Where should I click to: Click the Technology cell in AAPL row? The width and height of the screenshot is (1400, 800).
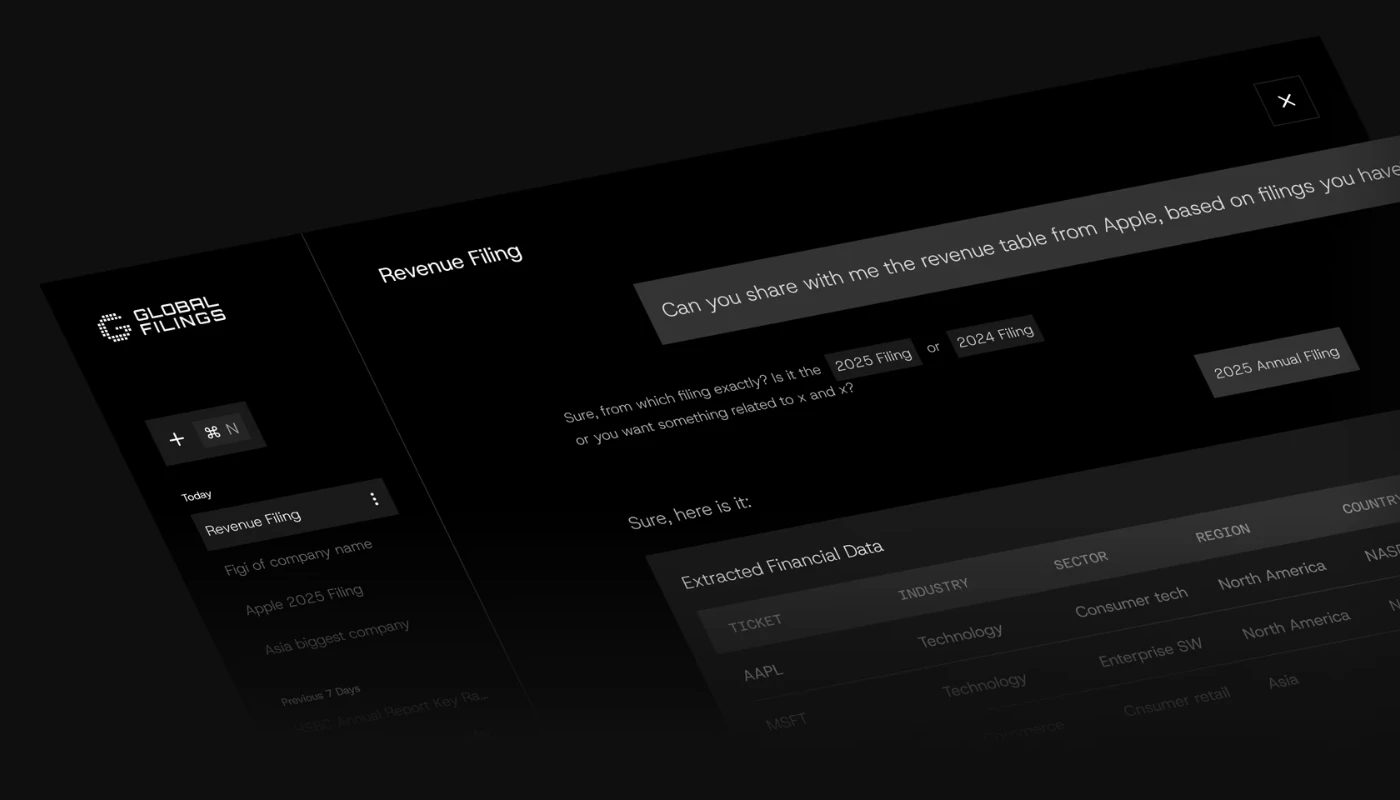coord(960,635)
